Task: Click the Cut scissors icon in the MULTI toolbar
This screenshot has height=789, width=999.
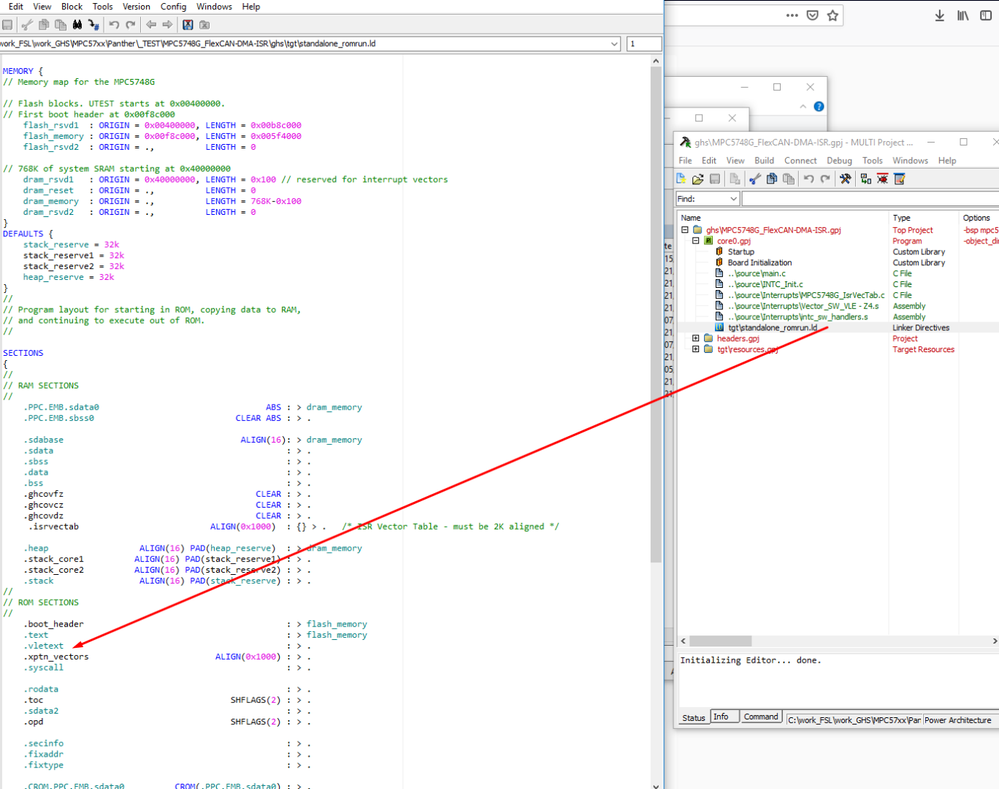Action: (755, 179)
